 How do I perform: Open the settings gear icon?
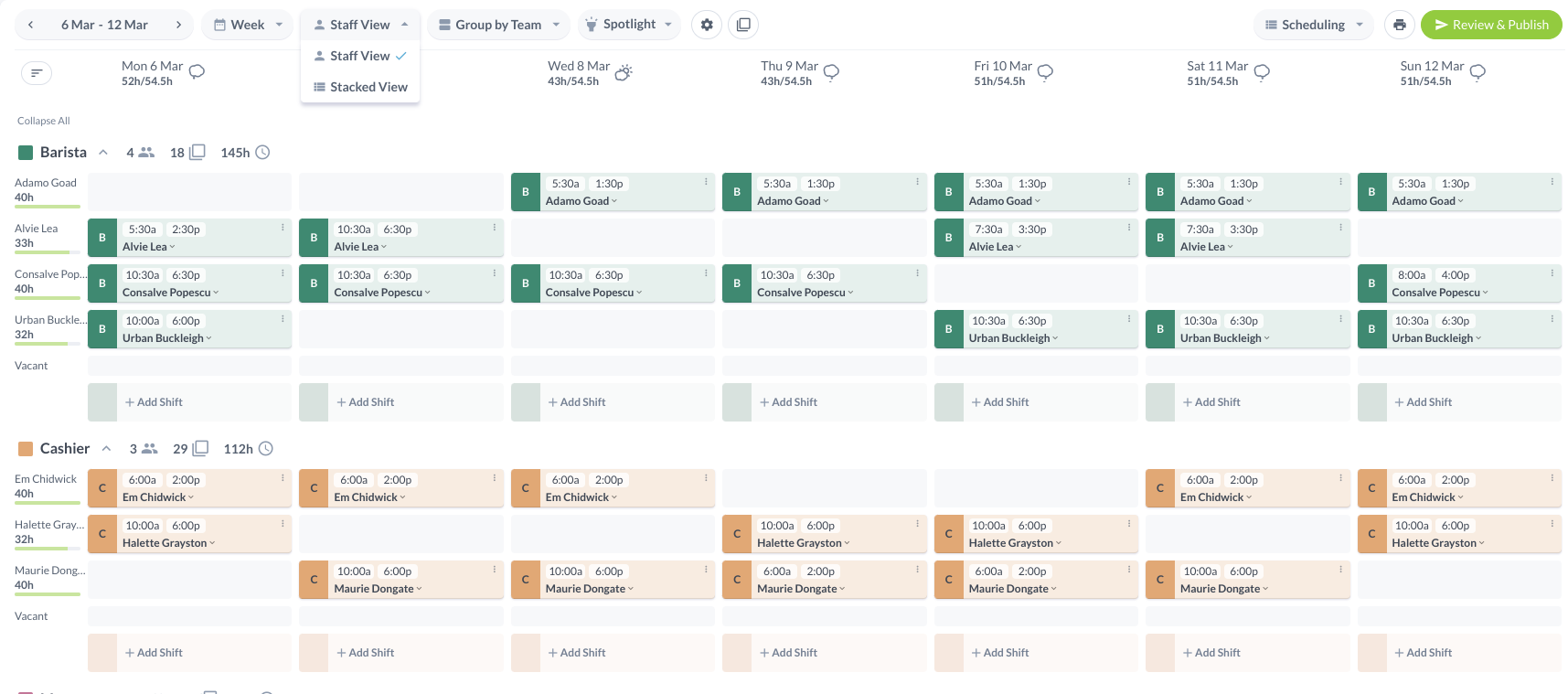click(x=706, y=25)
